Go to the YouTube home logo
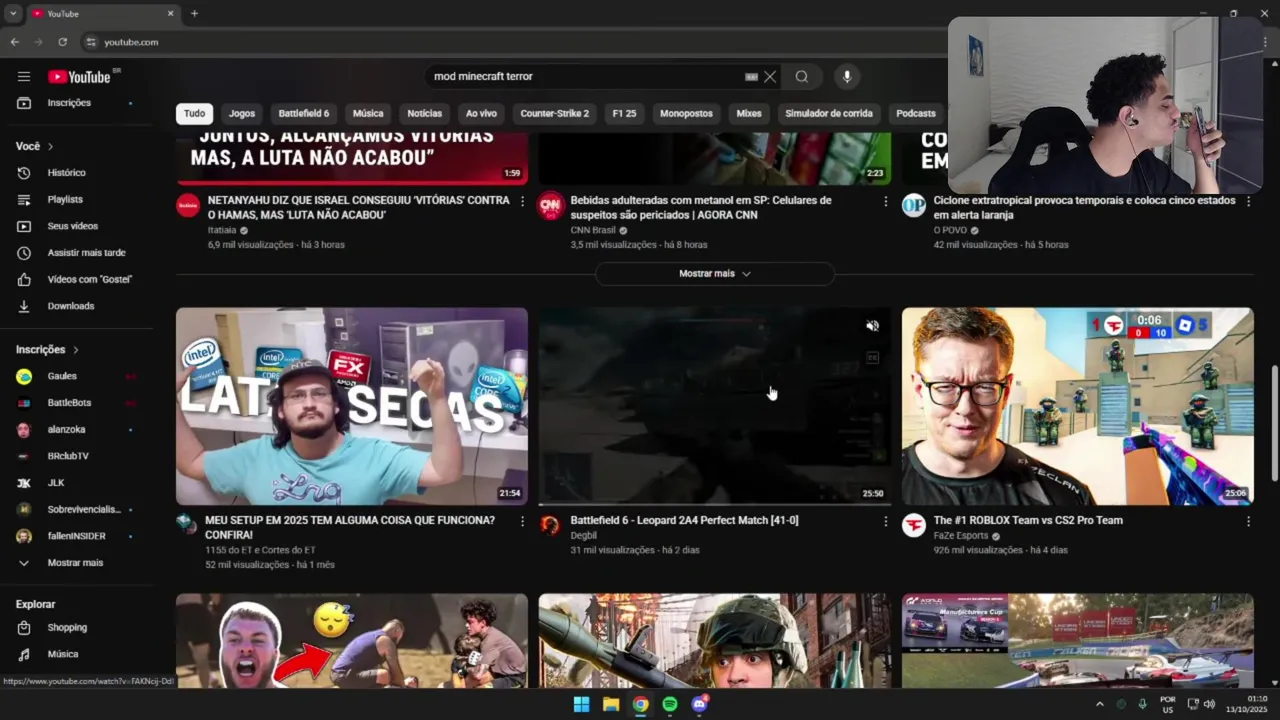 click(79, 77)
